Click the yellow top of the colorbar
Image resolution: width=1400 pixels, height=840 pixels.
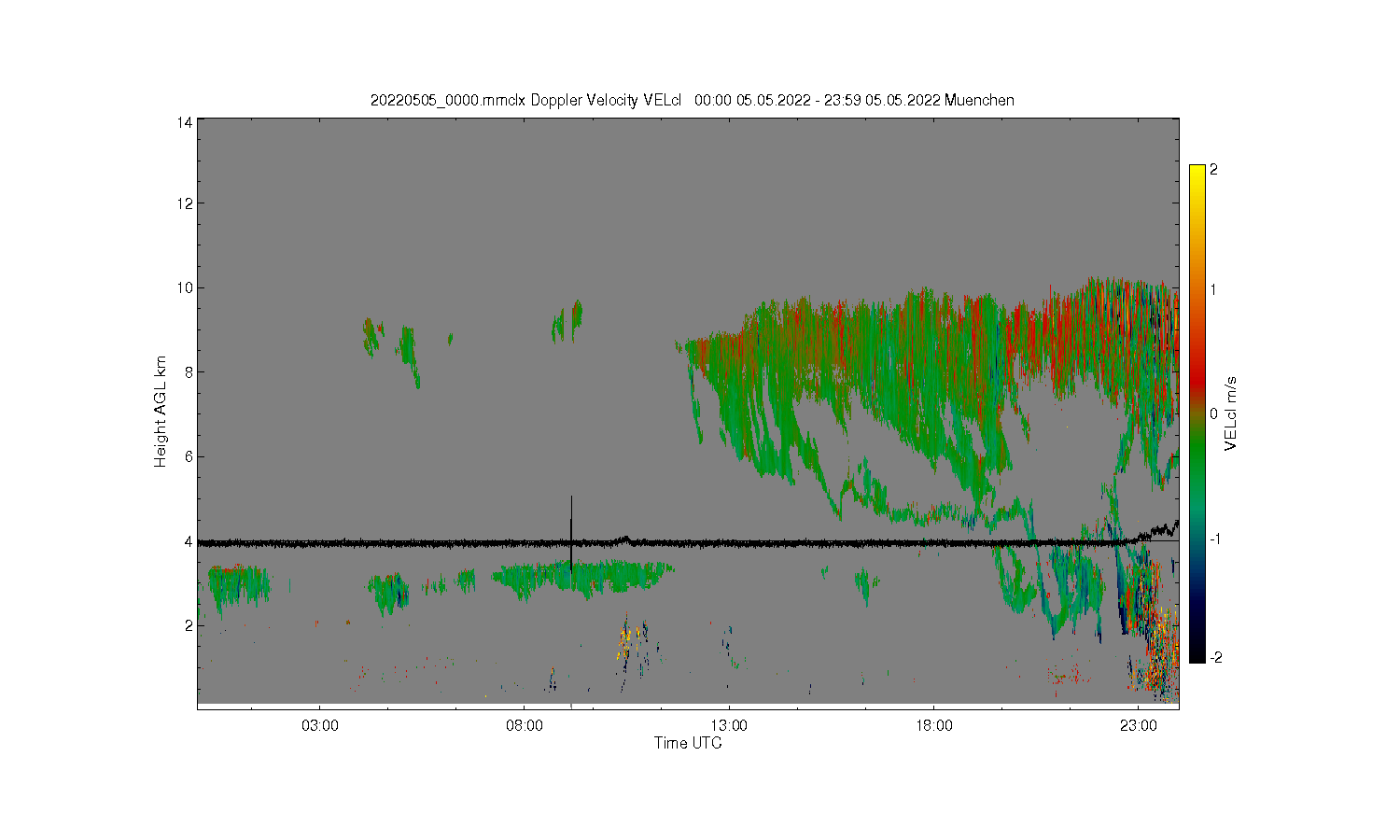1197,173
